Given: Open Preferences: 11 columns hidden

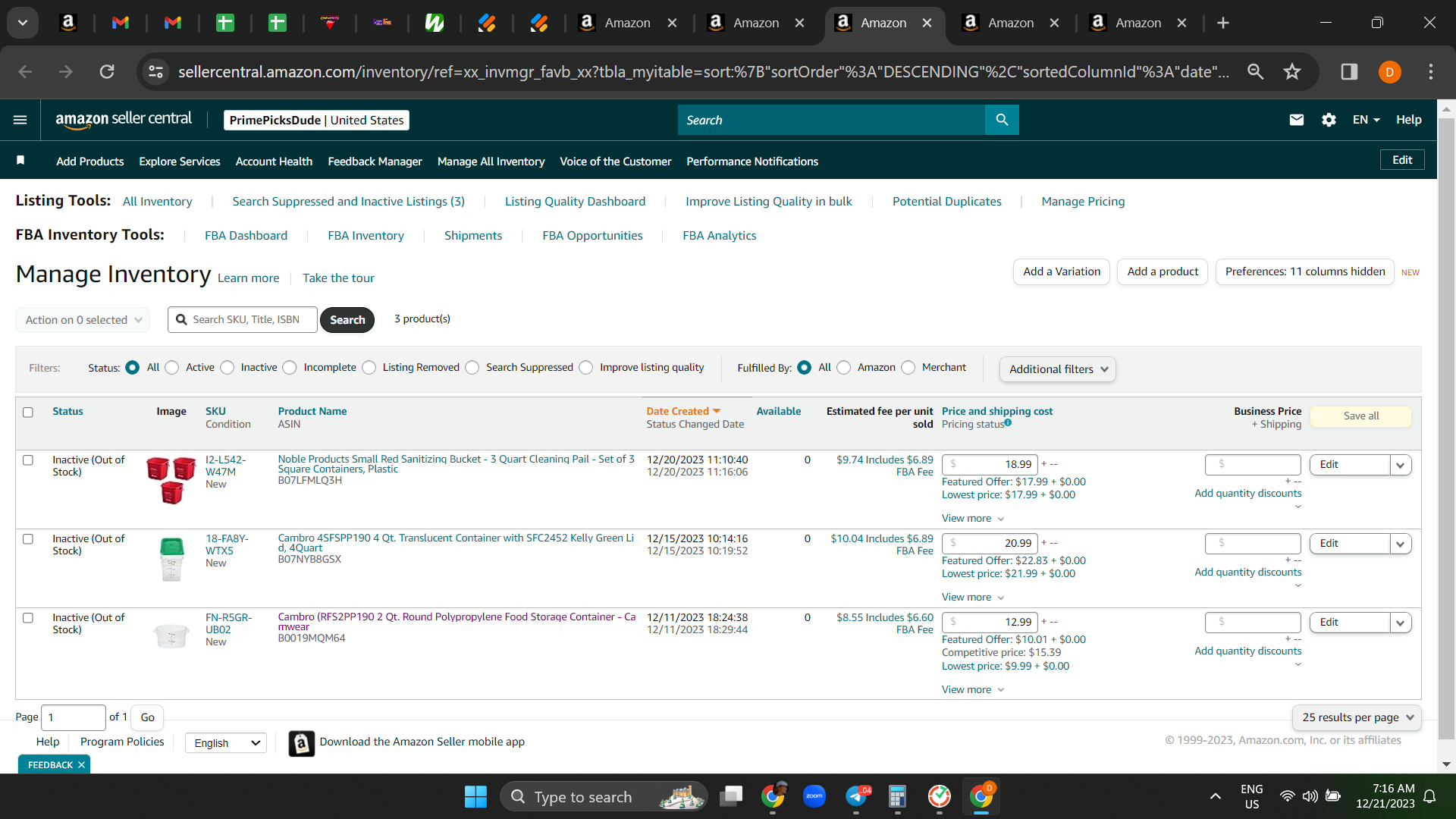Looking at the screenshot, I should click(x=1305, y=271).
